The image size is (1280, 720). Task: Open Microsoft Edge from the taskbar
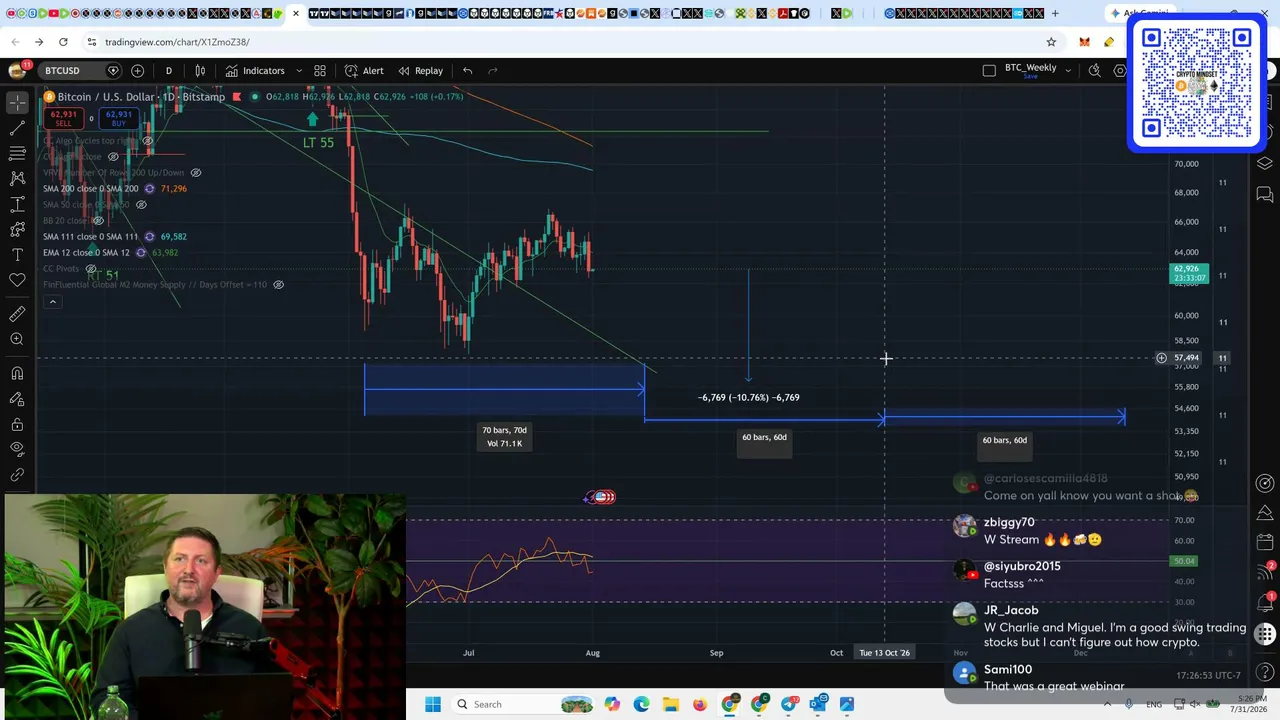pyautogui.click(x=641, y=705)
